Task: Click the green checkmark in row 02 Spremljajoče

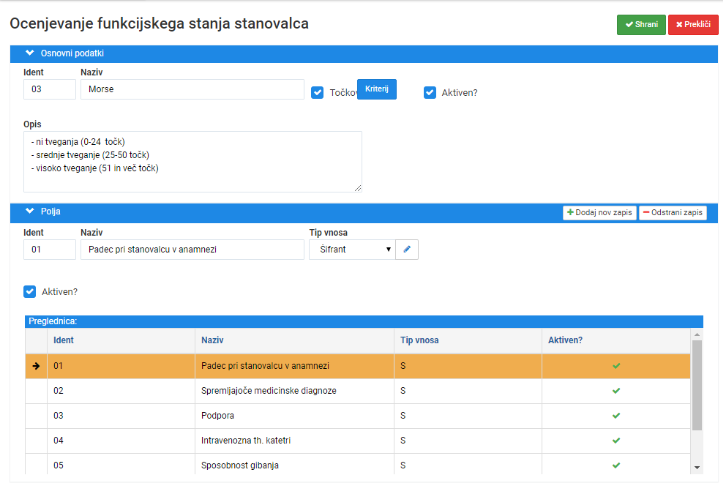Action: (616, 391)
